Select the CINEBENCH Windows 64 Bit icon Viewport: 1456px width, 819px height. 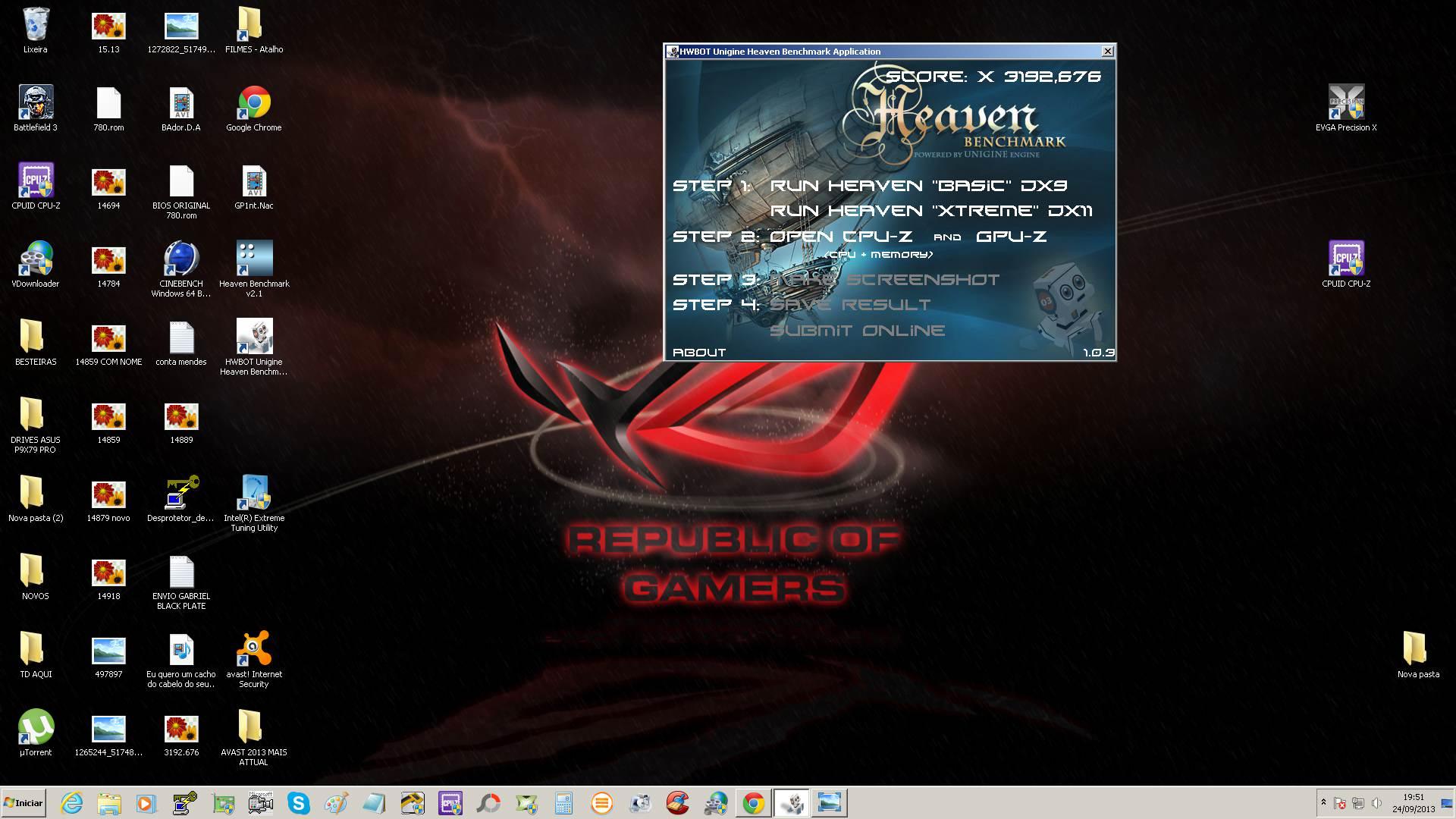tap(181, 269)
